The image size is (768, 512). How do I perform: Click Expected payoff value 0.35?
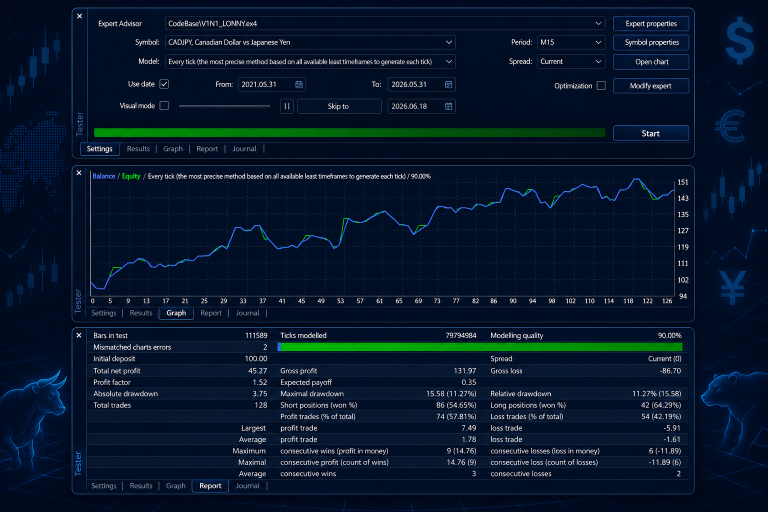point(469,382)
